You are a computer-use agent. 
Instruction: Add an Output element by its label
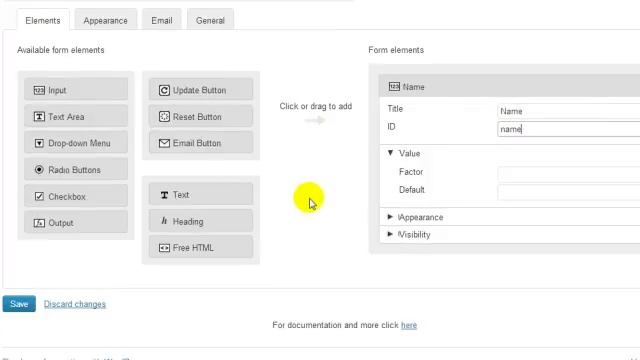click(61, 223)
